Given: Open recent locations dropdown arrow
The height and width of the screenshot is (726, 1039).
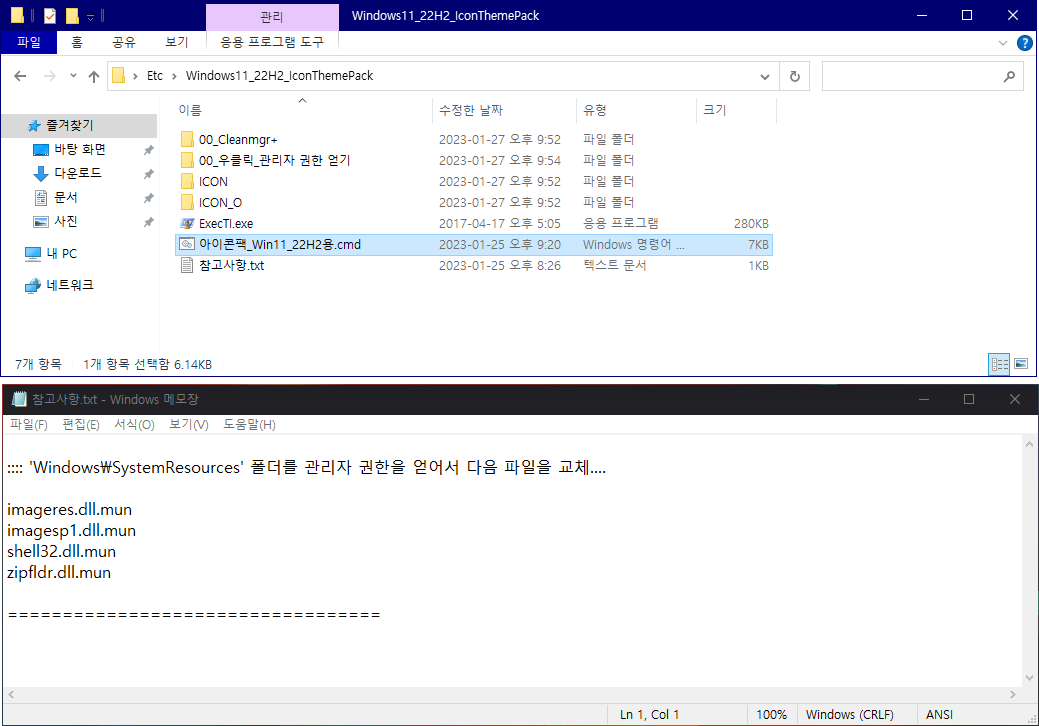Looking at the screenshot, I should (x=73, y=76).
